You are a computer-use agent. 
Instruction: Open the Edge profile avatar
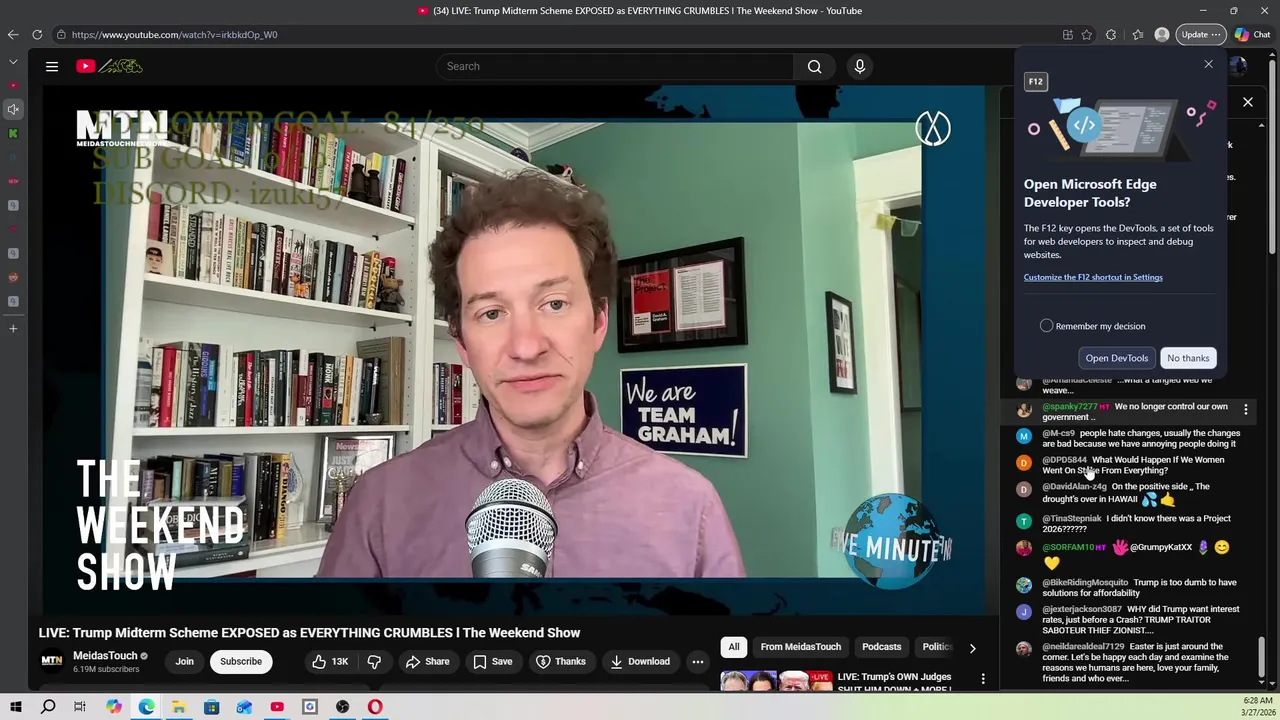click(1162, 35)
